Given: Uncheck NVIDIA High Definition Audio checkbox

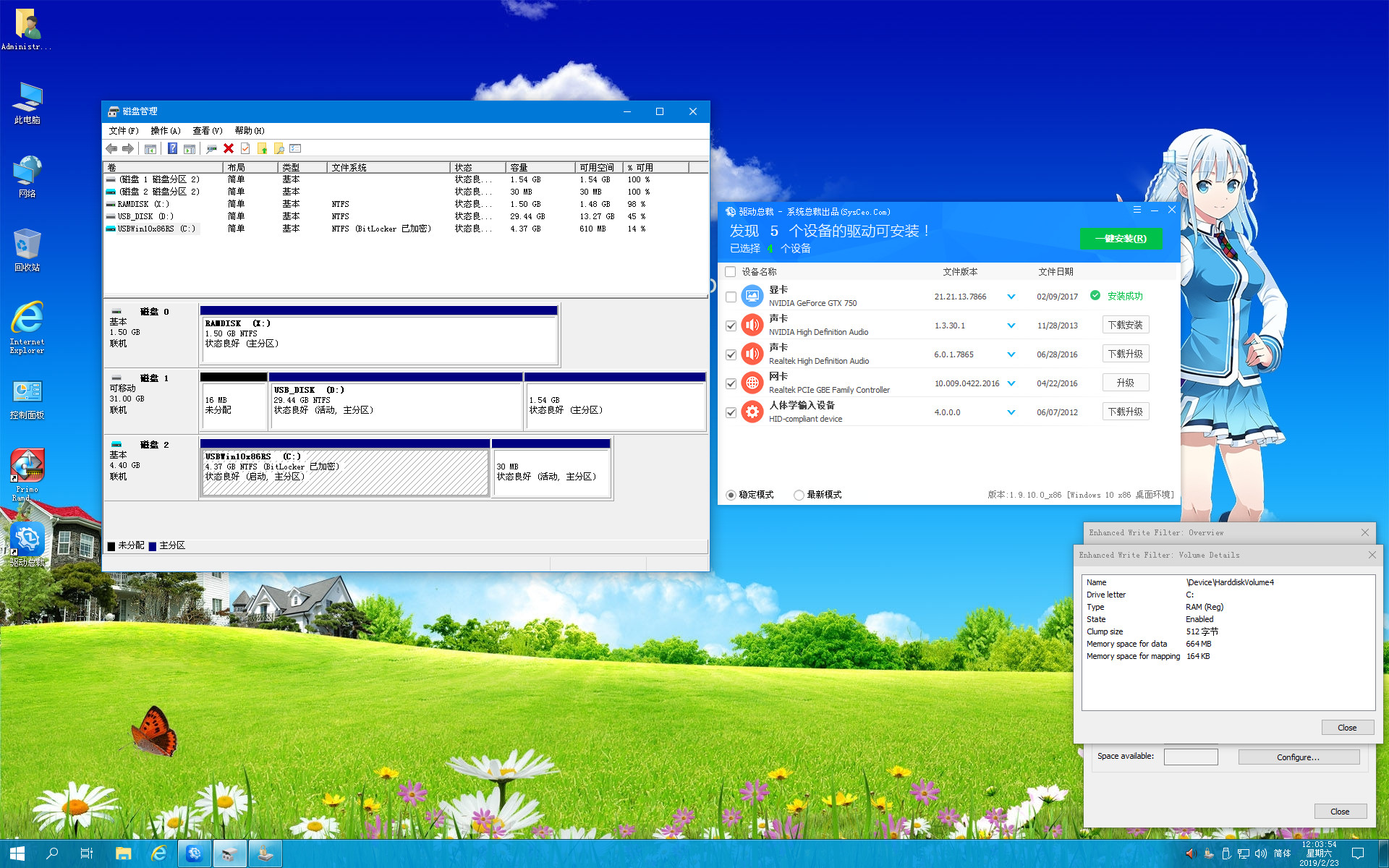Looking at the screenshot, I should [731, 325].
